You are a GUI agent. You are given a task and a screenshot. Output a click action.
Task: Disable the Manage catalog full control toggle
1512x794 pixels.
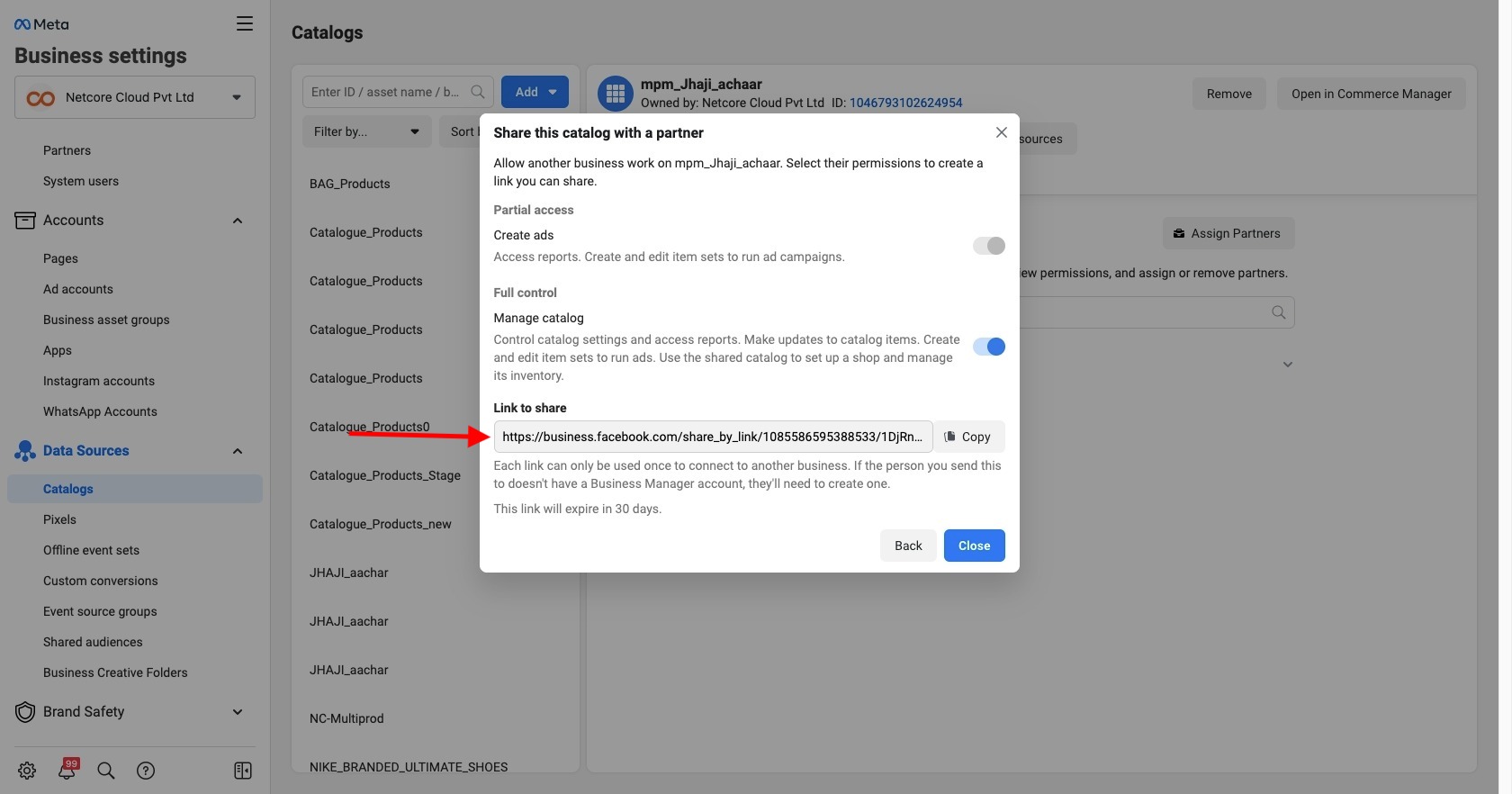click(x=988, y=347)
